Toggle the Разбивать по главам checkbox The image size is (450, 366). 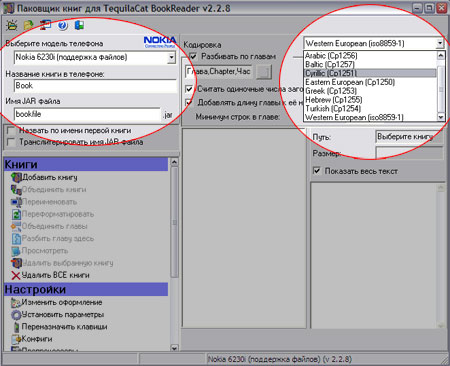coord(193,56)
